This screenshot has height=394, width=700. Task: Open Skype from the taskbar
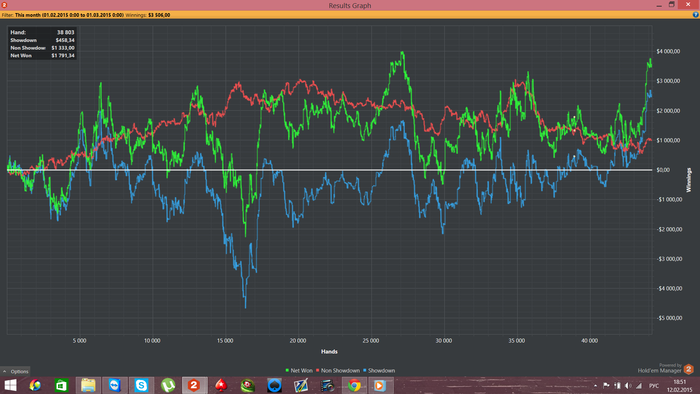click(141, 385)
